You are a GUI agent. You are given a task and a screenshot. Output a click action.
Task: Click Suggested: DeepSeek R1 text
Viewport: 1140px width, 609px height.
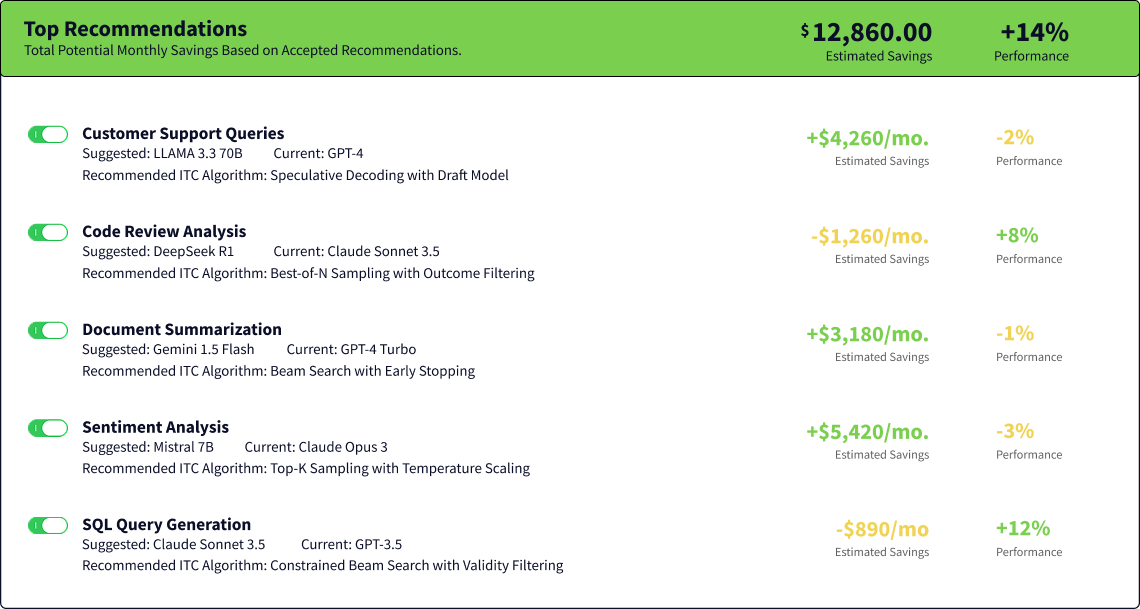coord(158,252)
